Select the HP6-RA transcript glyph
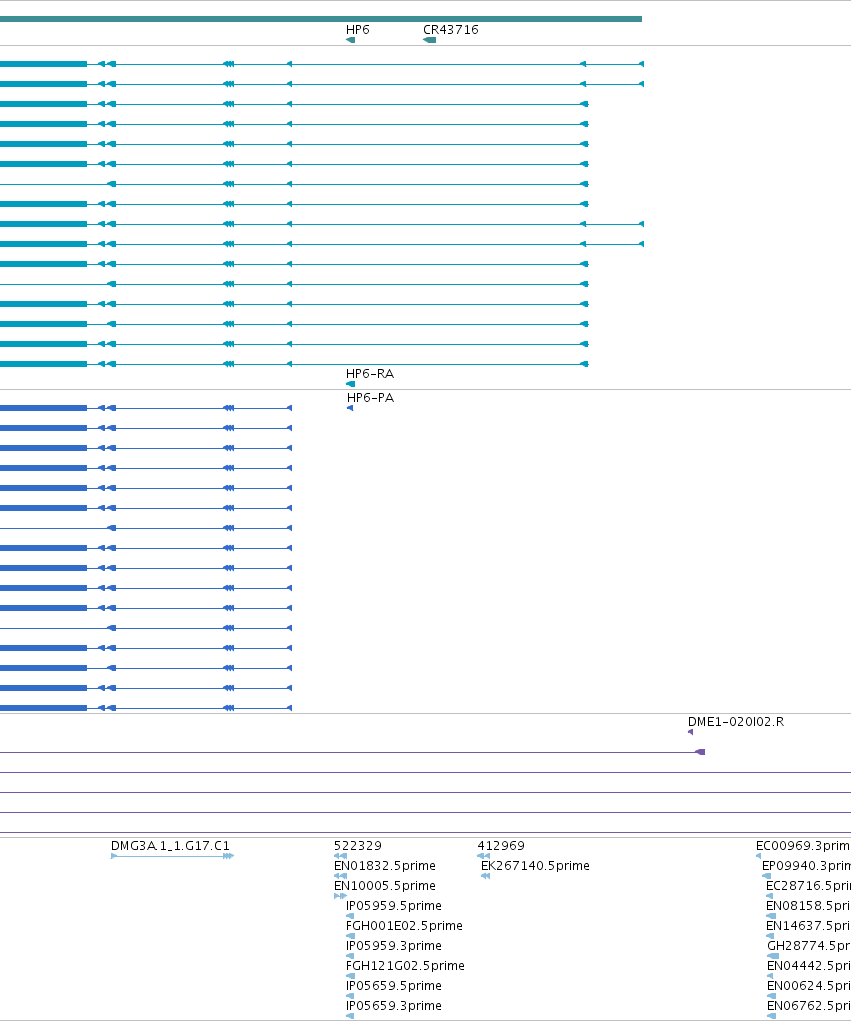Screen dimensions: 851x1021 (x=350, y=384)
